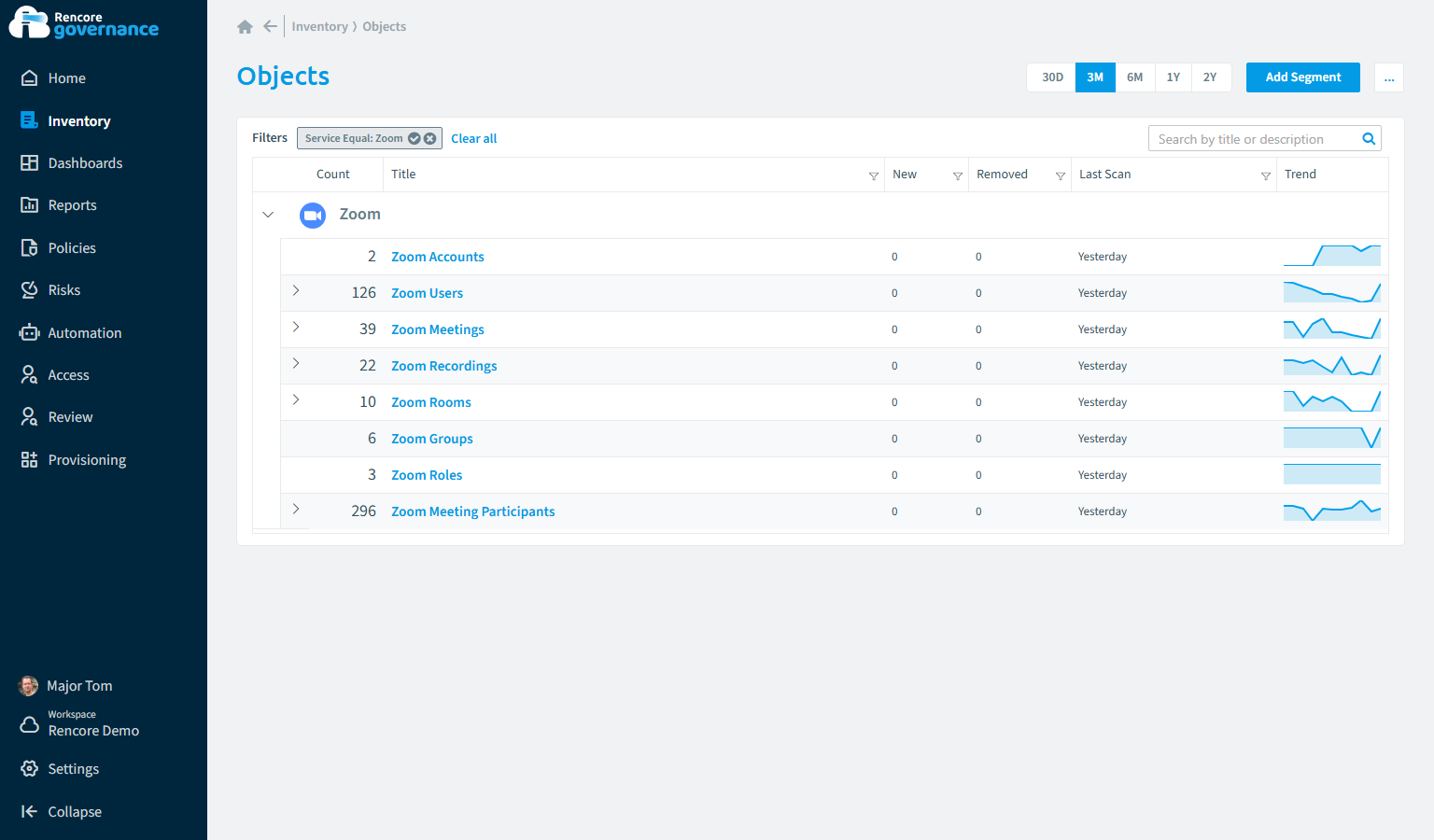Screen dimensions: 1434x840
Task: Click Clear all filters link
Action: [473, 139]
